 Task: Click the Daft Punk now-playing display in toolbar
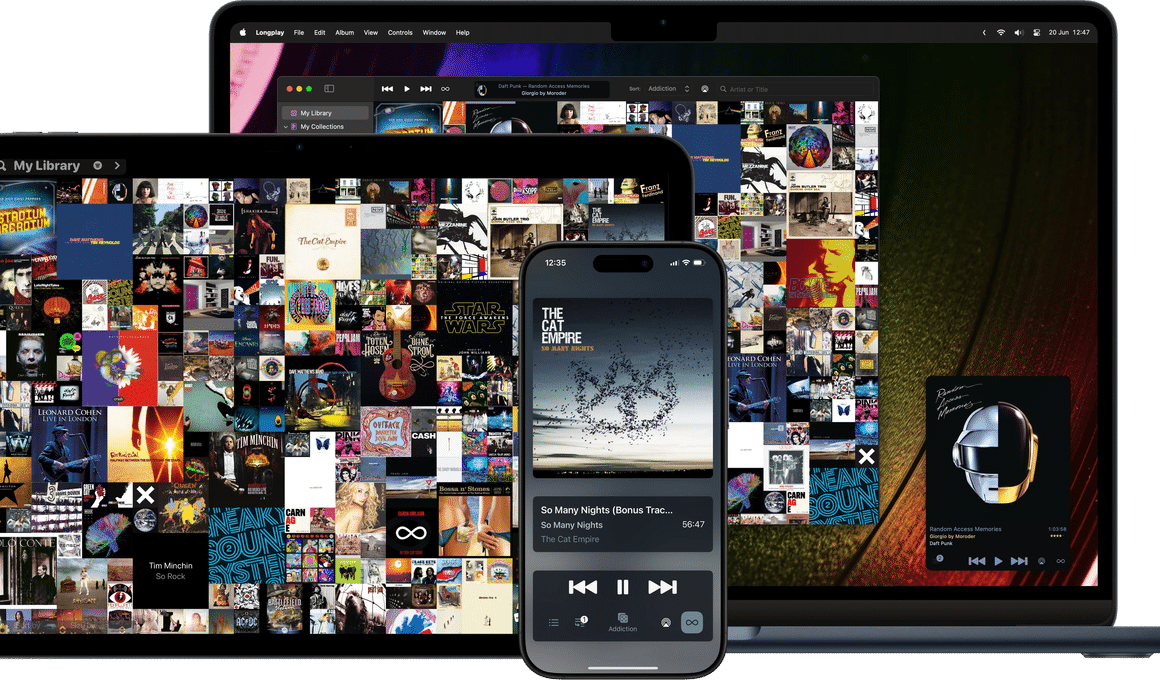(542, 90)
